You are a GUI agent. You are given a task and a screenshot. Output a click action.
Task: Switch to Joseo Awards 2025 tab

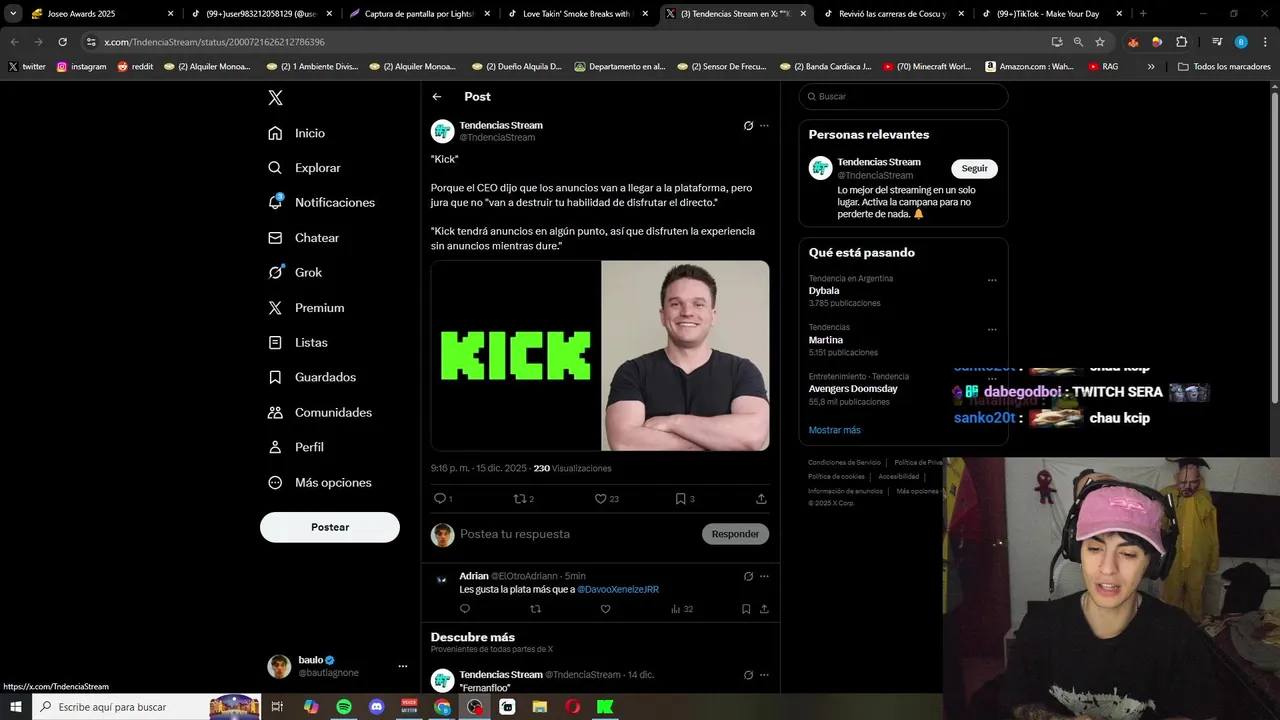[x=102, y=14]
